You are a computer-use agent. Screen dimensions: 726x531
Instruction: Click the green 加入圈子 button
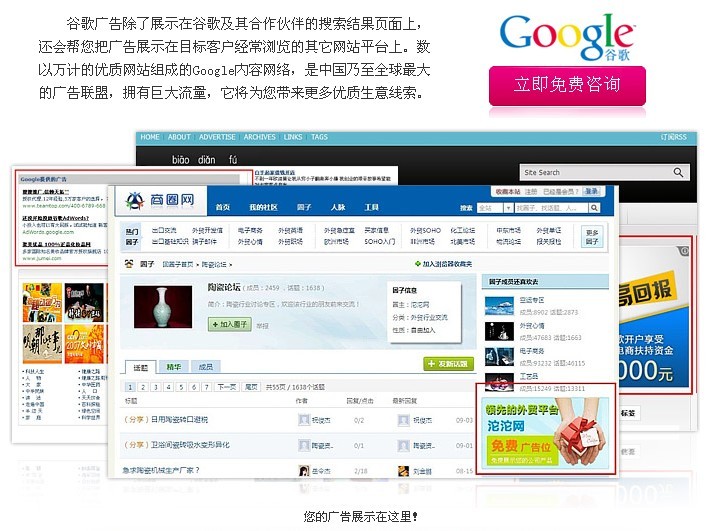(229, 324)
